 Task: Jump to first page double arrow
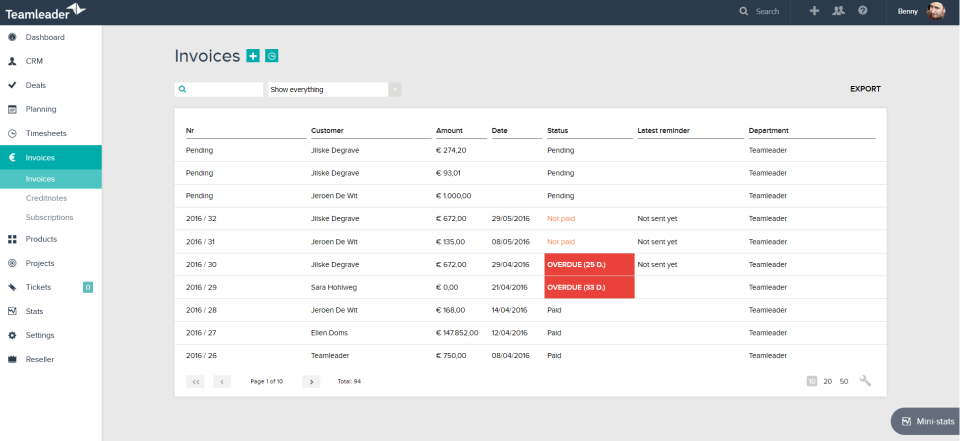195,382
